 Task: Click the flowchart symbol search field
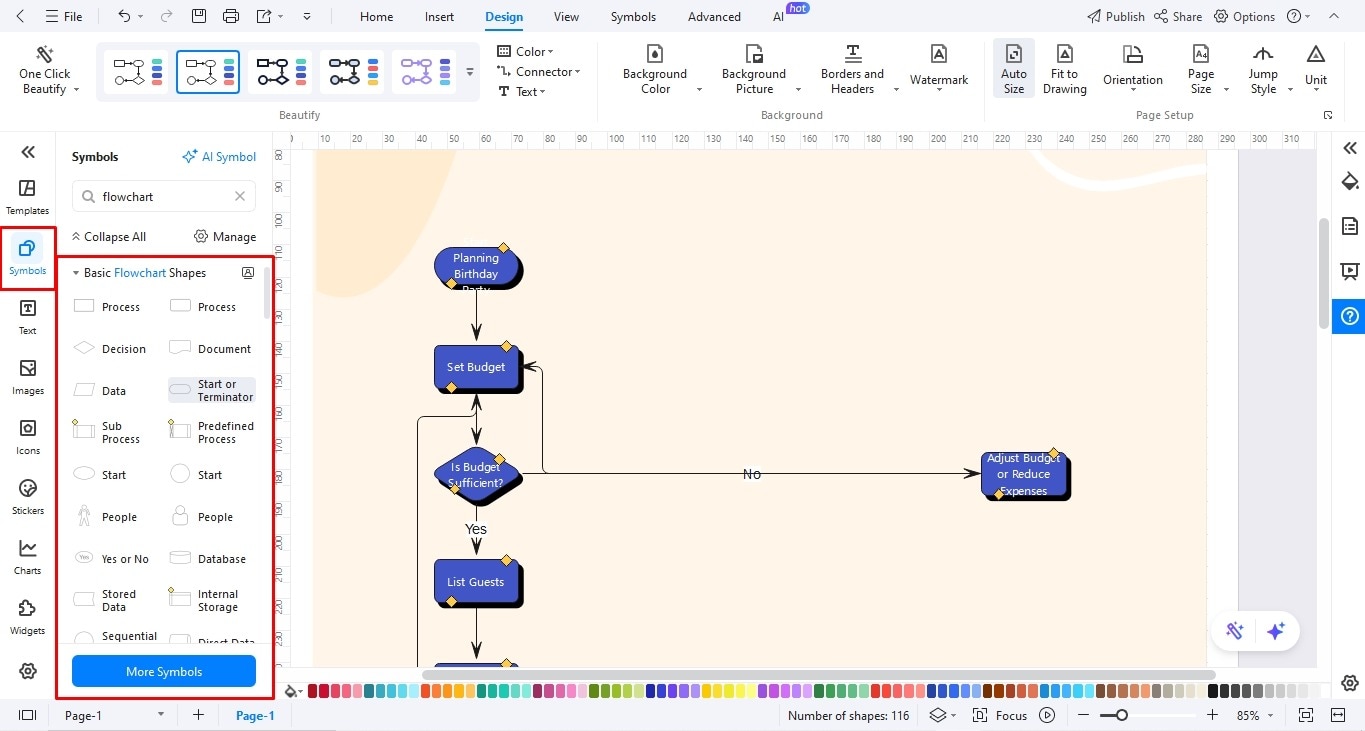164,197
